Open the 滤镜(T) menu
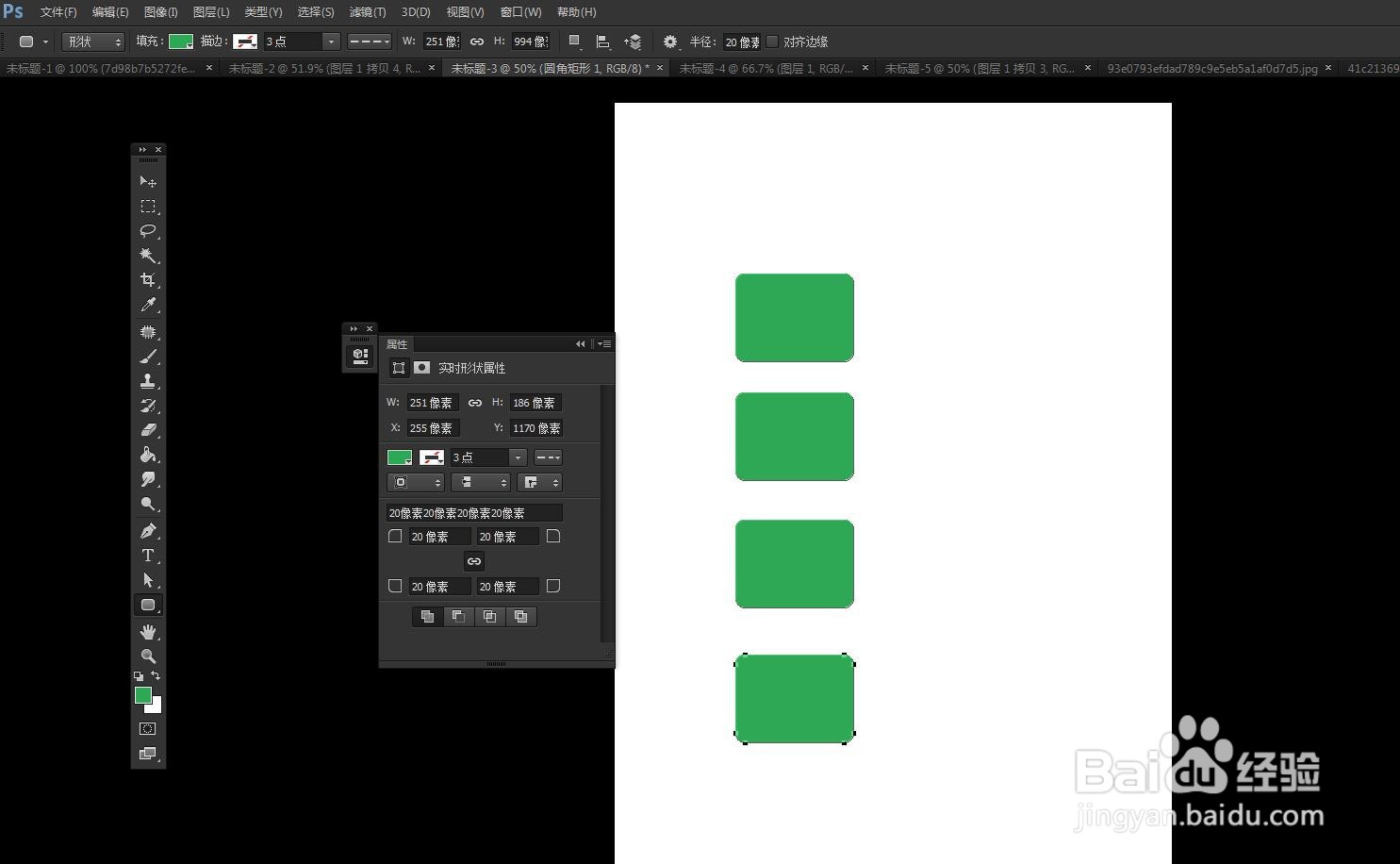This screenshot has height=864, width=1400. pos(368,12)
